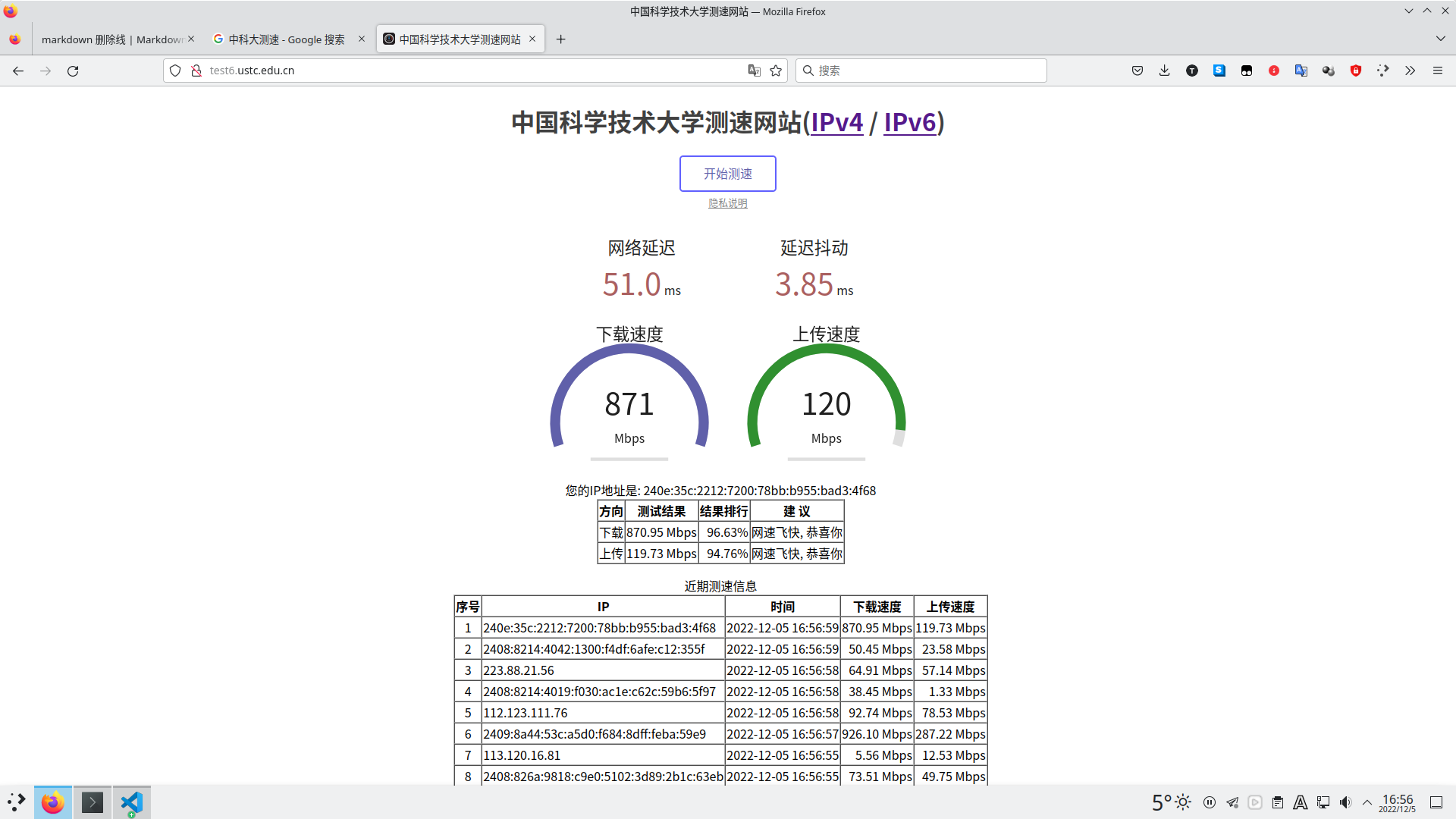Screen dimensions: 1456x819
Task: Open the Google Translate extension
Action: point(1301,71)
